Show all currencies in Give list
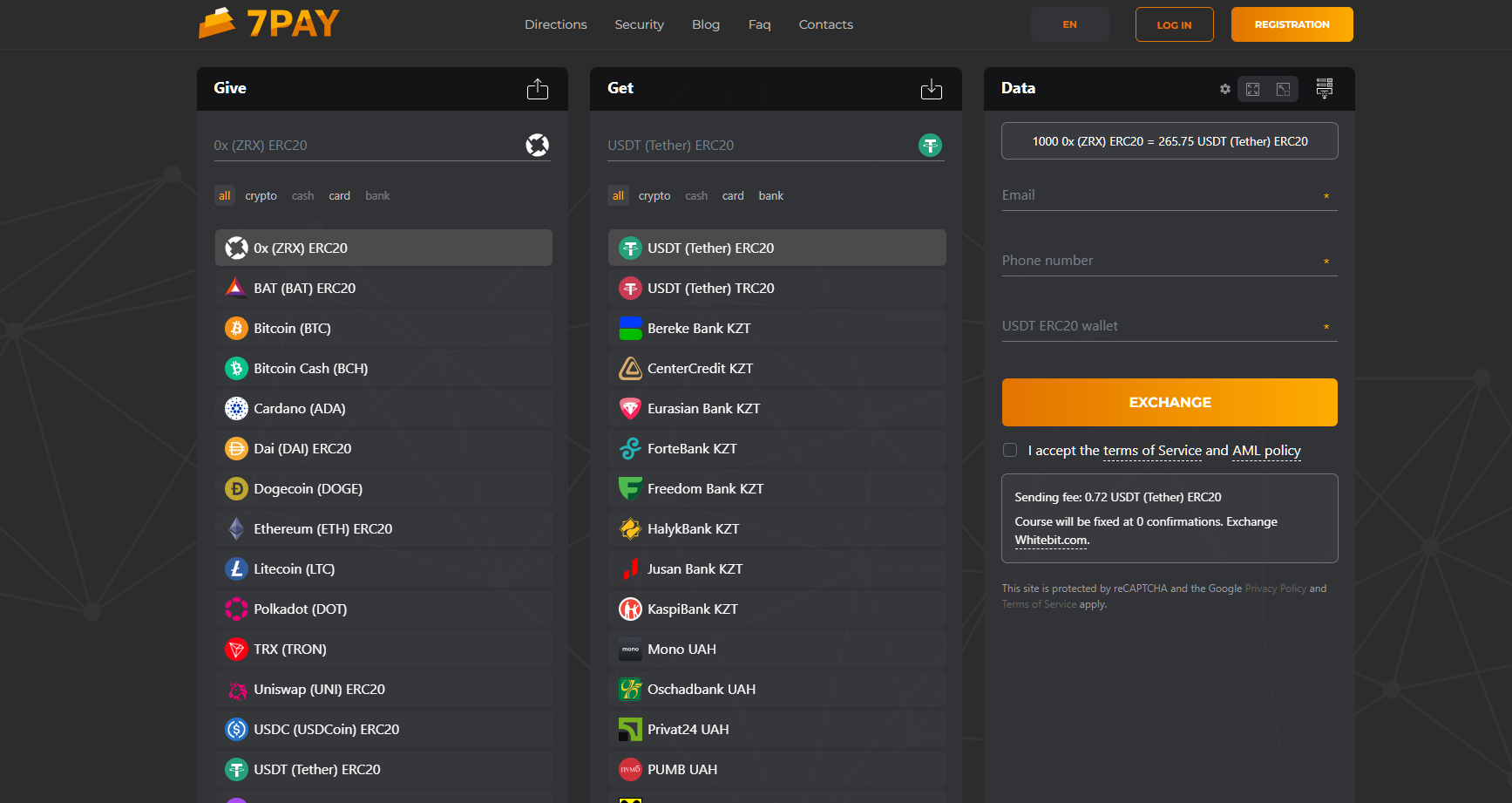The height and width of the screenshot is (803, 1512). click(x=225, y=195)
